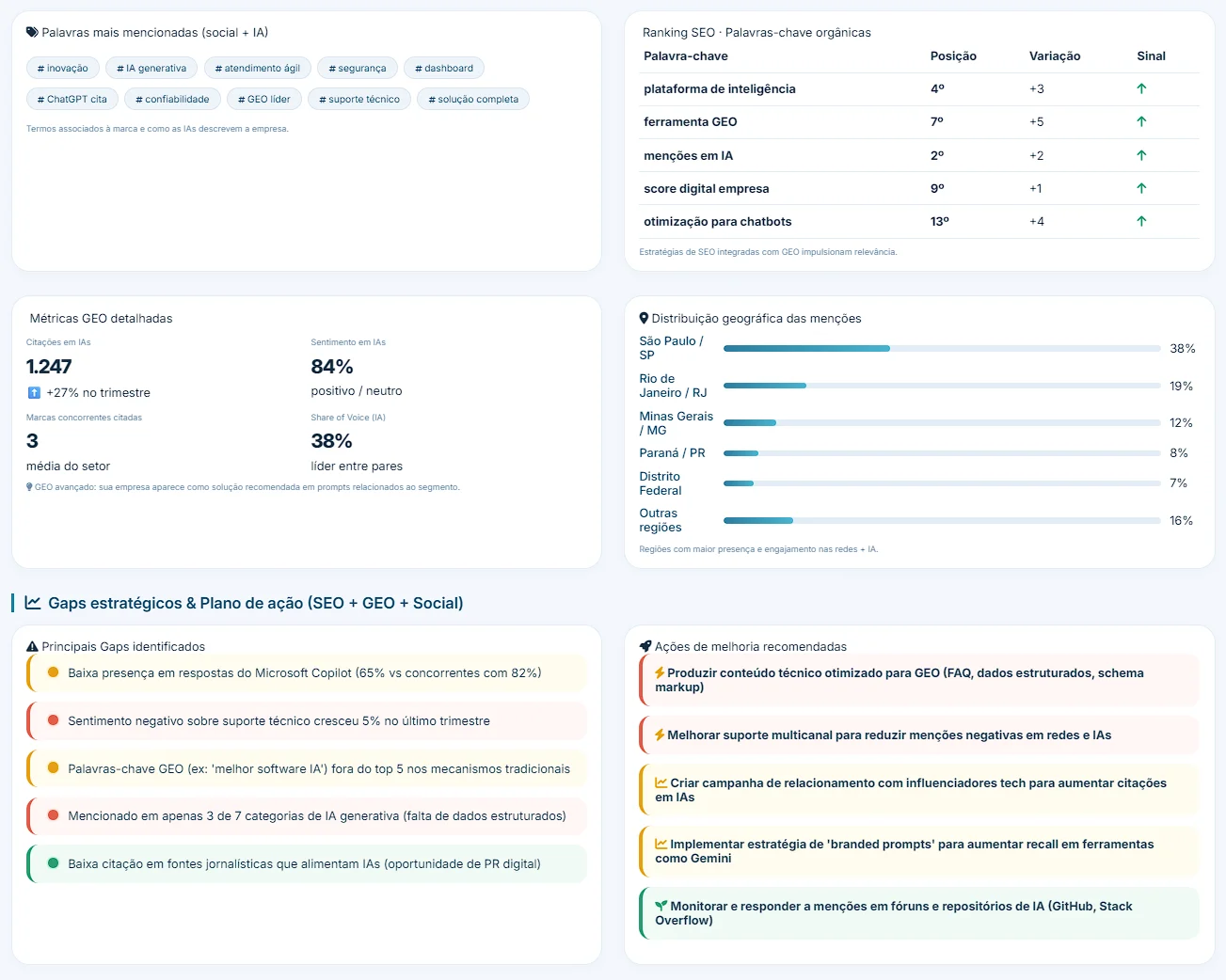Click the Variação column header
Screen dimensions: 1226x980
tap(1055, 56)
